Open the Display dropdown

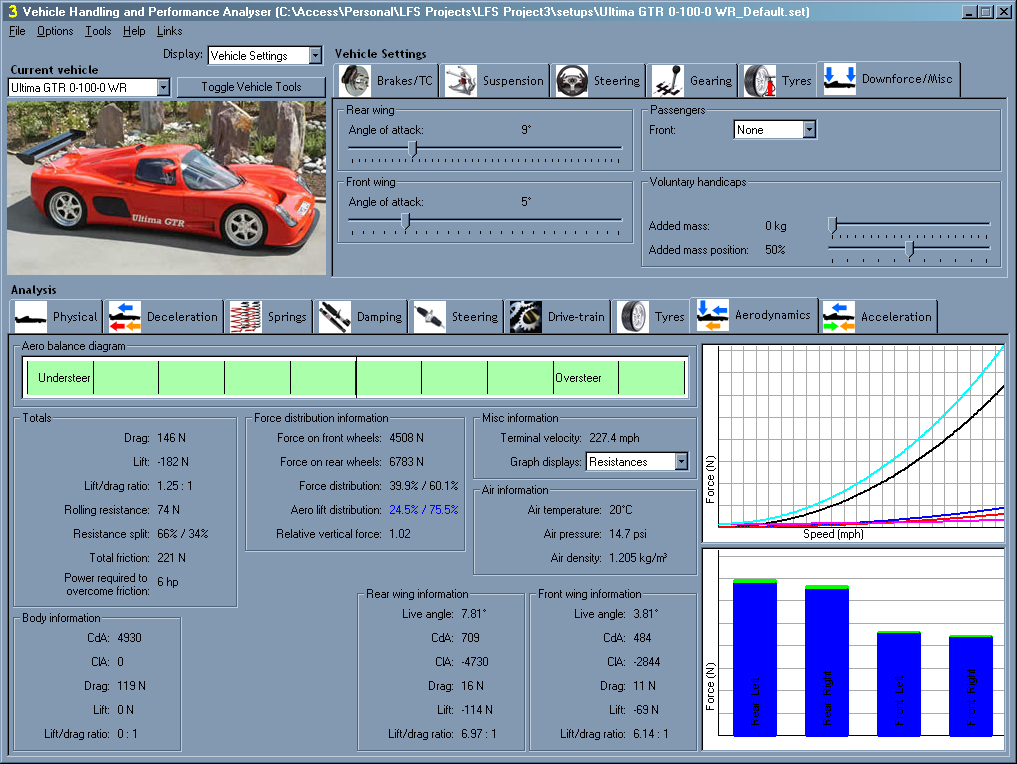(315, 56)
